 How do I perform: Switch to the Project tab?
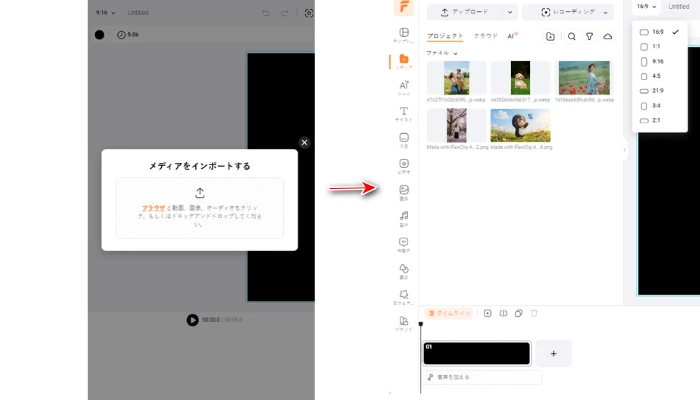click(x=445, y=36)
